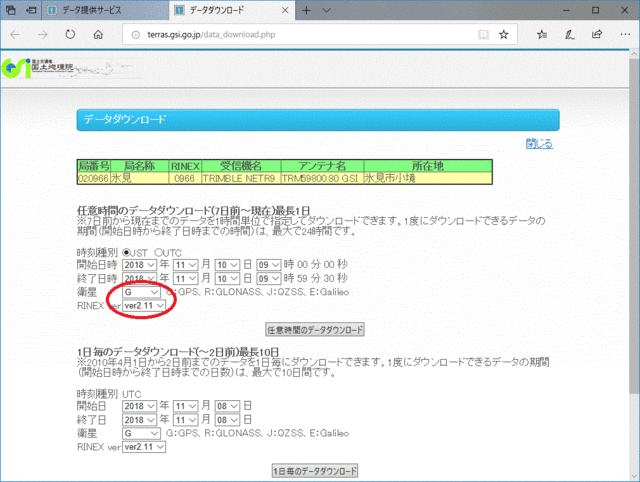Open the favorites hub icon

tap(542, 35)
